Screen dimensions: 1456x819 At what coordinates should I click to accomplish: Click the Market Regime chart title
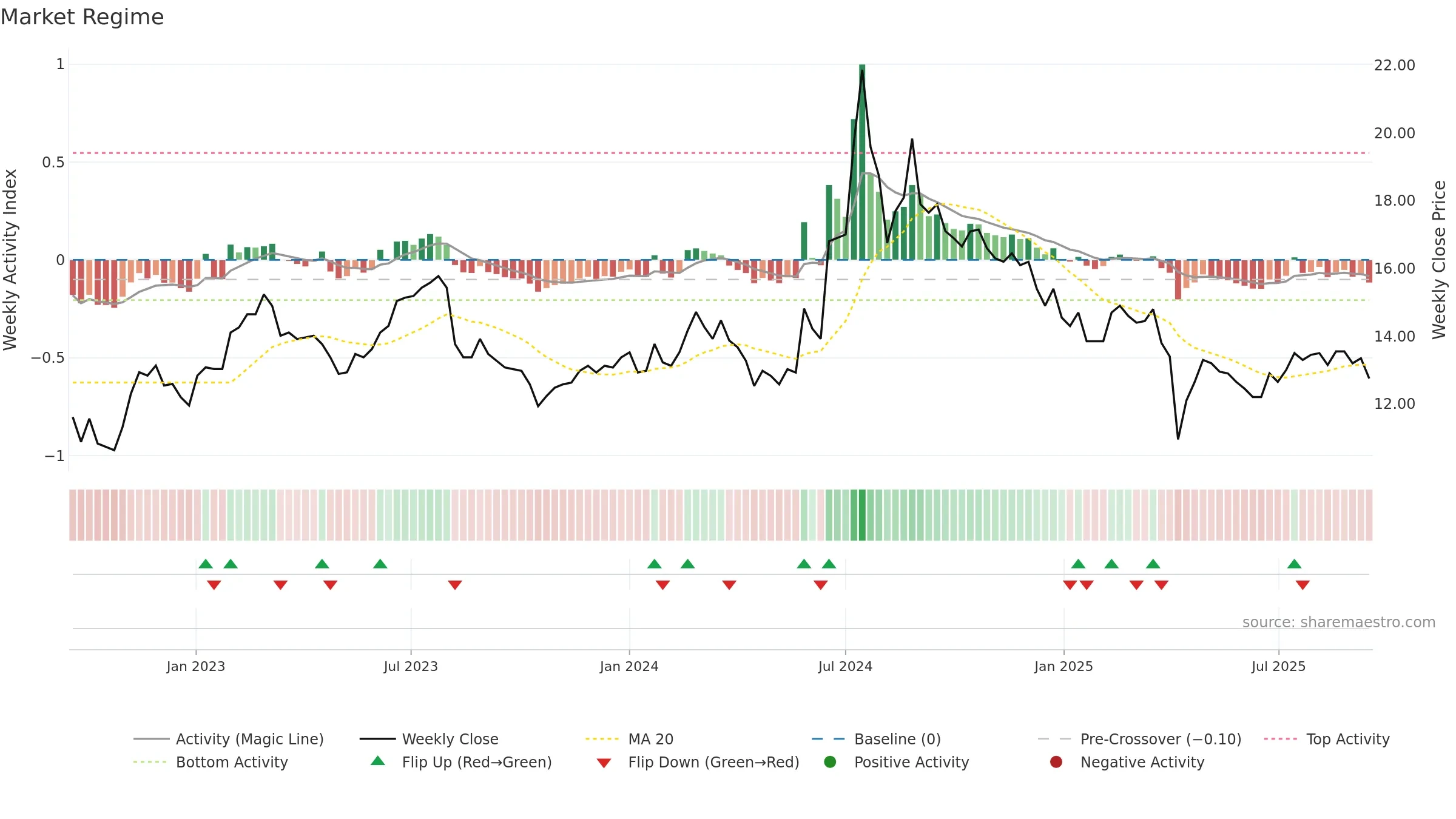83,17
